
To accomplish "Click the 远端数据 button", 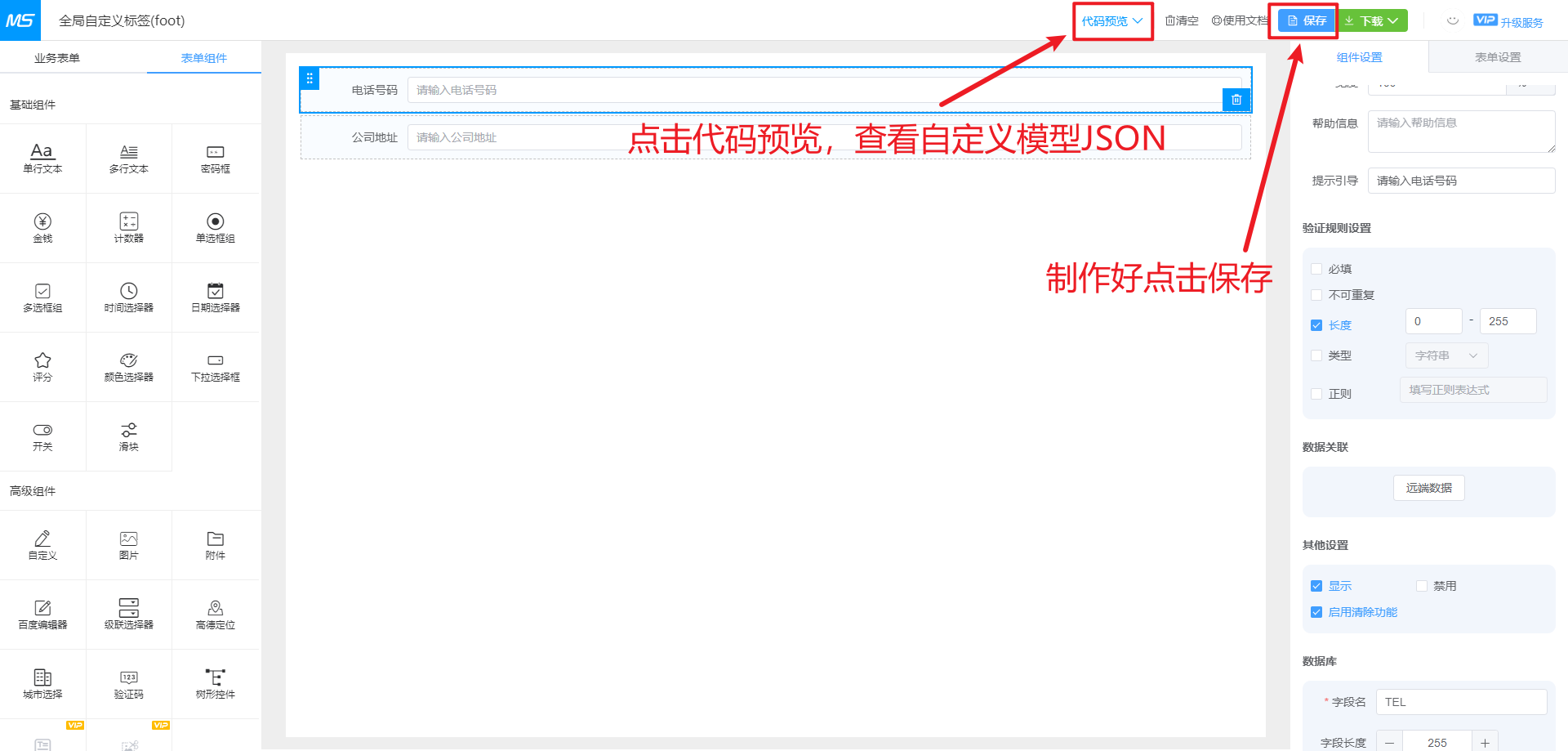I will click(1428, 488).
